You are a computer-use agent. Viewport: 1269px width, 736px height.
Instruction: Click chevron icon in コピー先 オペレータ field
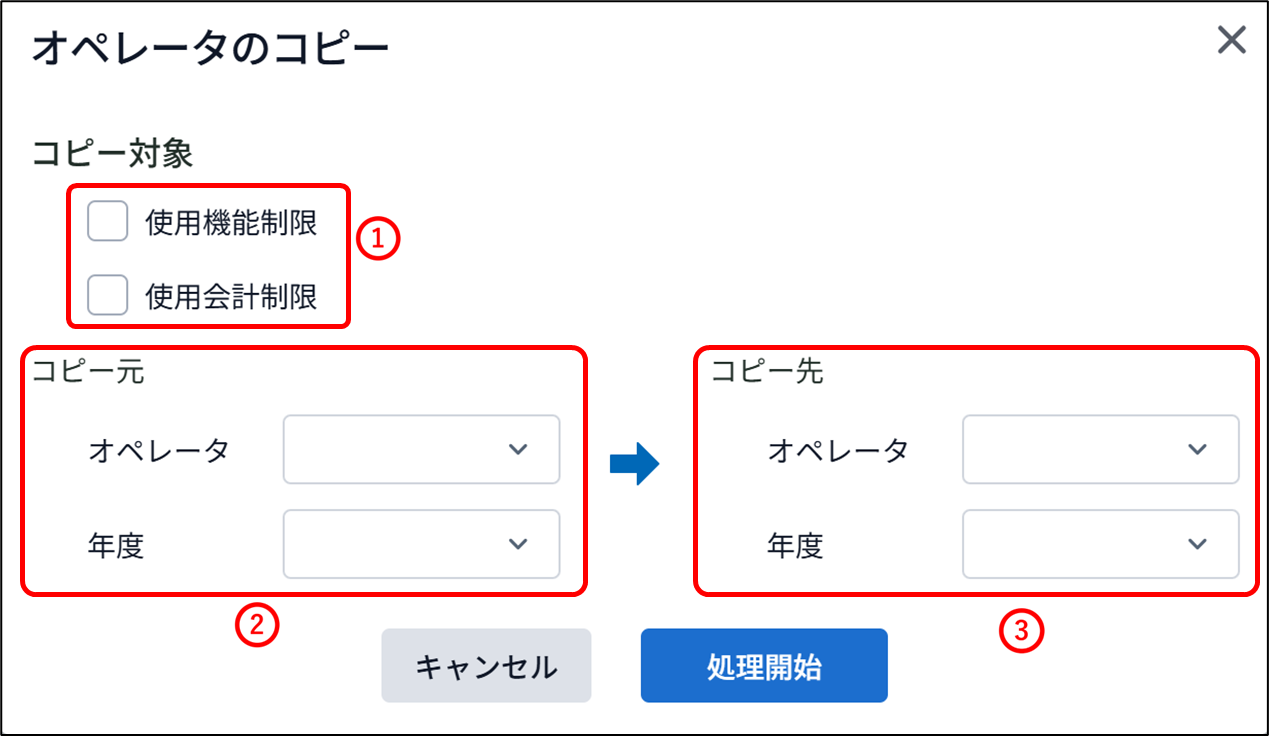click(1197, 450)
